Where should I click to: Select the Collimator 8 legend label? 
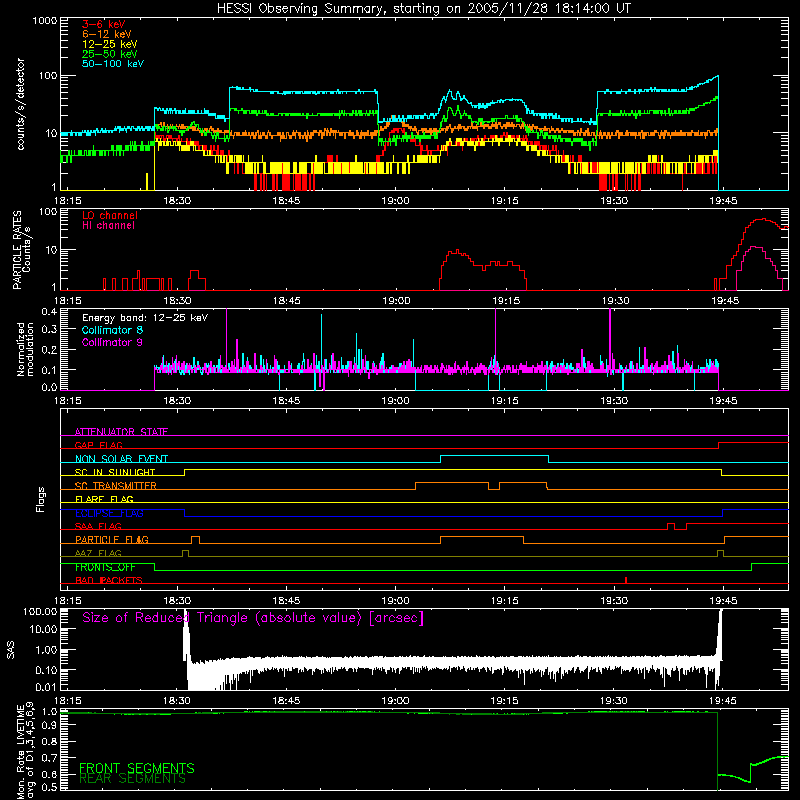click(x=112, y=330)
